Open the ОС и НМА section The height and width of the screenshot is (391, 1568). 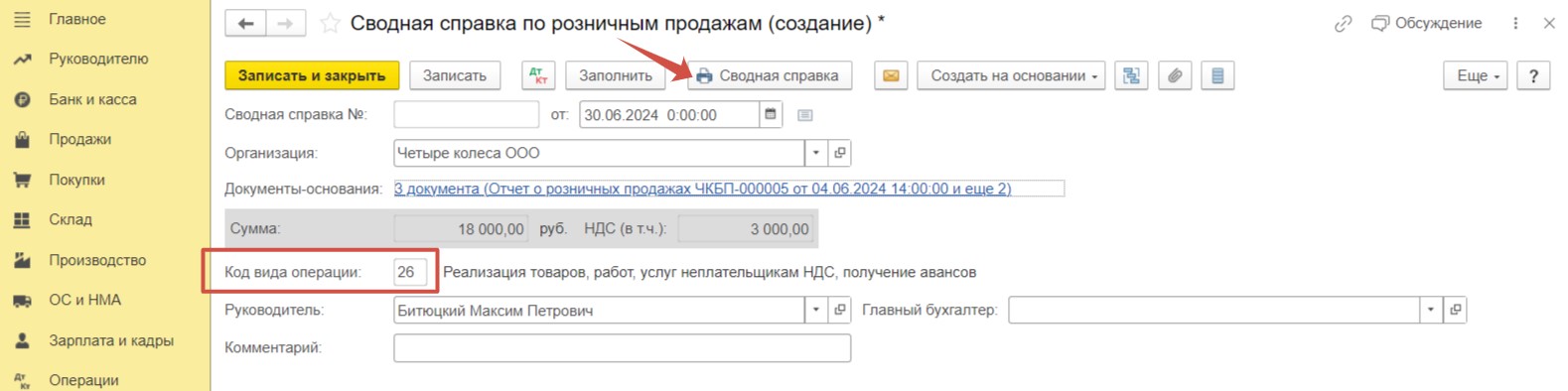(x=84, y=300)
